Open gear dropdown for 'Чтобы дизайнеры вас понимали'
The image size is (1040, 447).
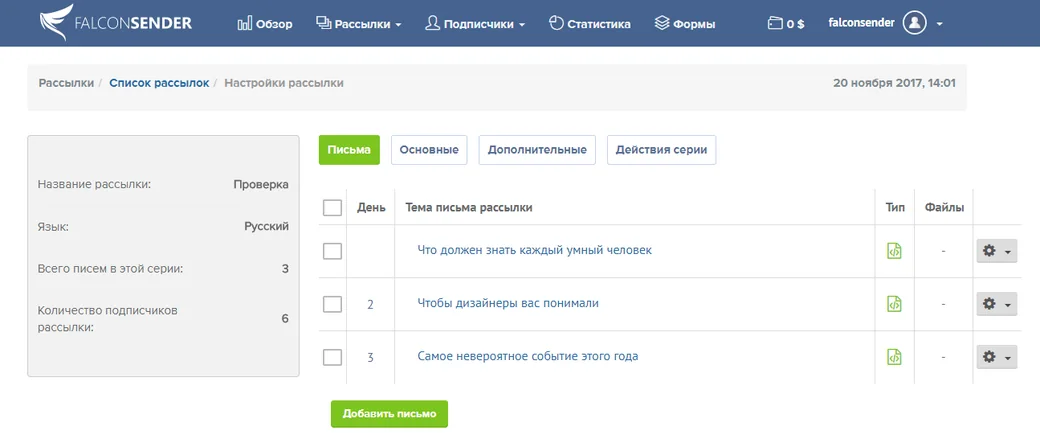[x=996, y=304]
